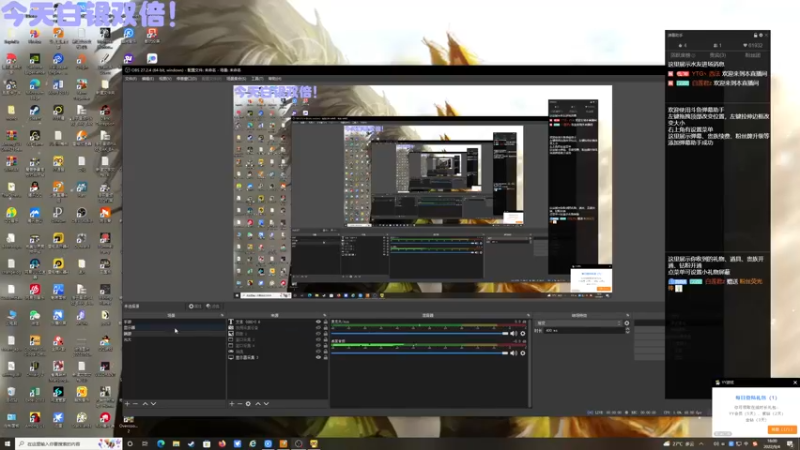Open the Help menu in OBS
800x450 pixels.
tap(274, 79)
